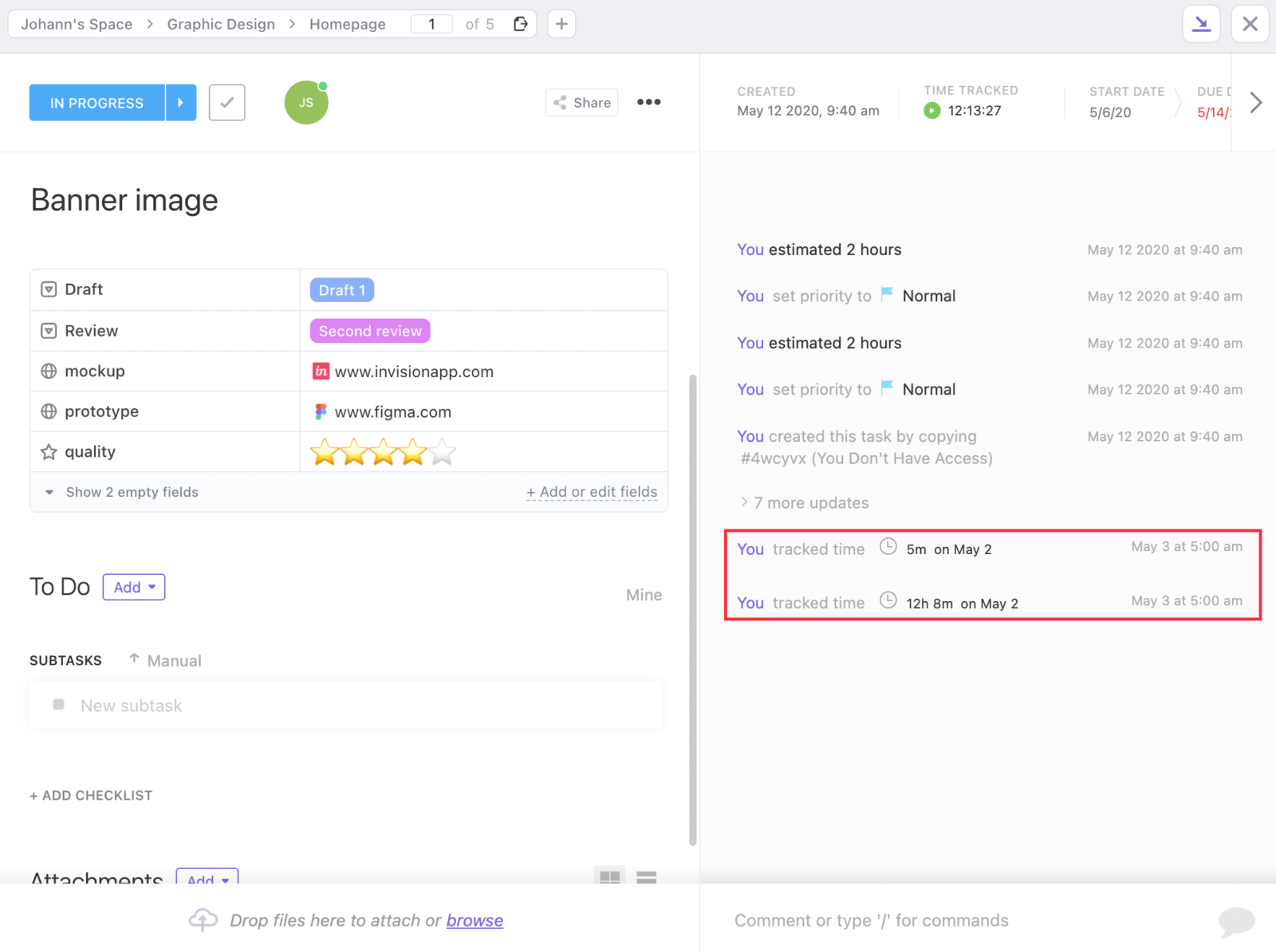Toggle the New subtask status square
1276x952 pixels.
(x=58, y=705)
